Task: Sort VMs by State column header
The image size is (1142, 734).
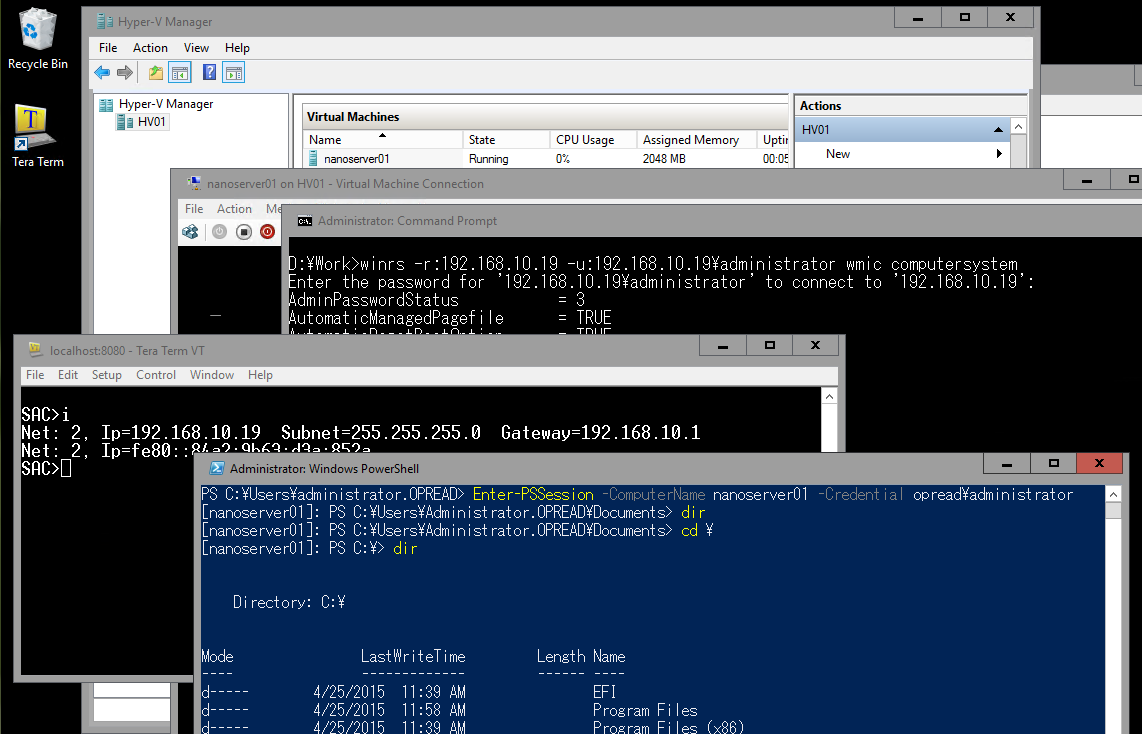Action: tap(506, 139)
